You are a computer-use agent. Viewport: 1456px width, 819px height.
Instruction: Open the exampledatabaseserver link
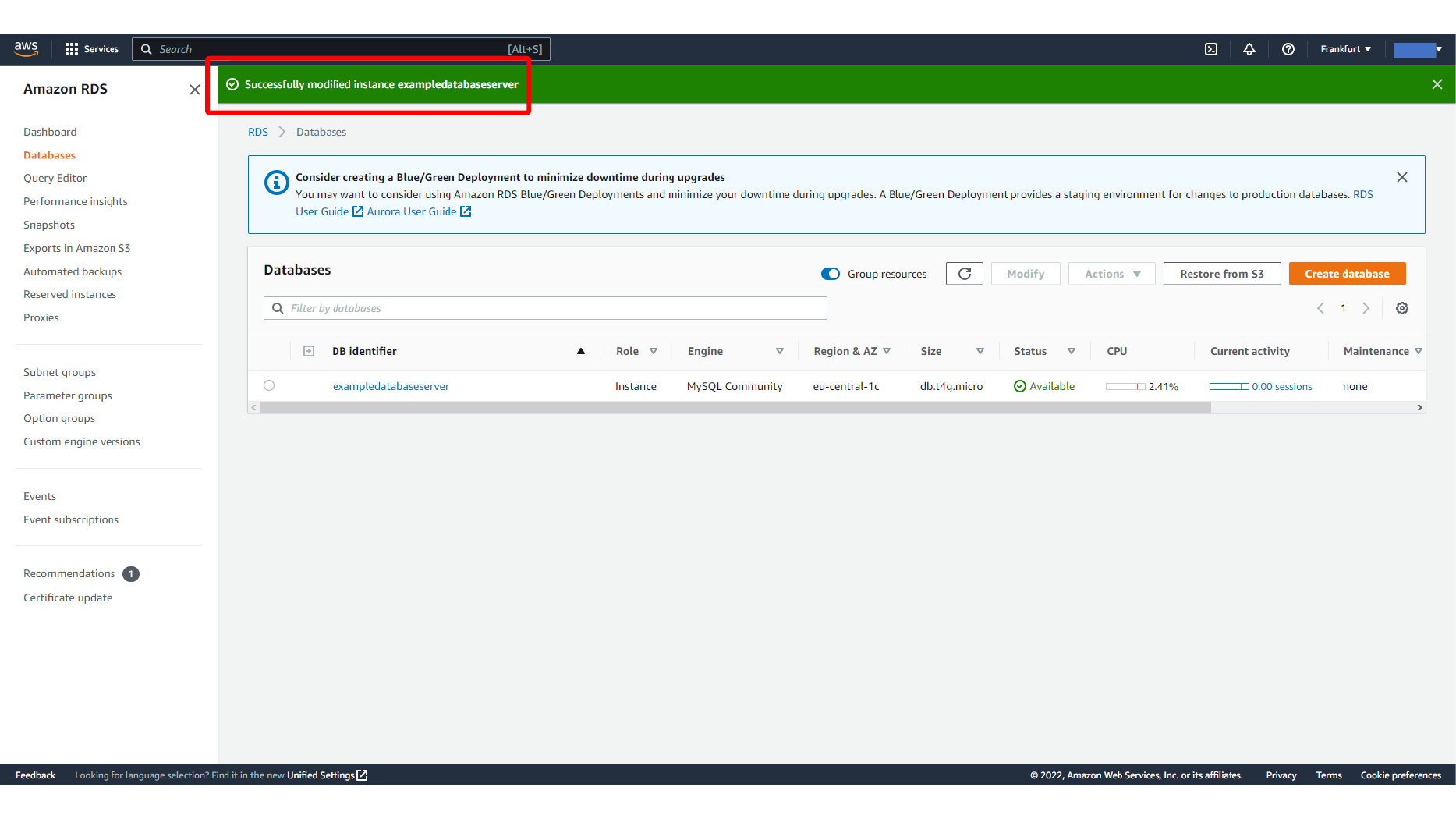391,386
